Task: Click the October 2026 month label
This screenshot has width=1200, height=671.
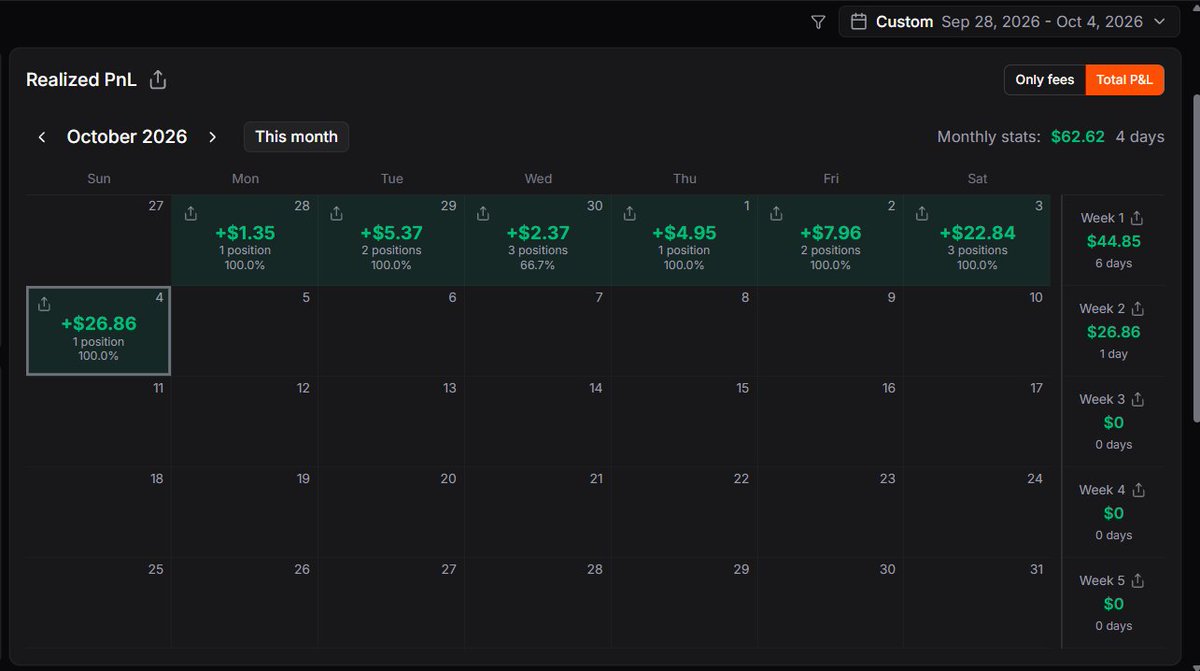Action: click(x=127, y=137)
